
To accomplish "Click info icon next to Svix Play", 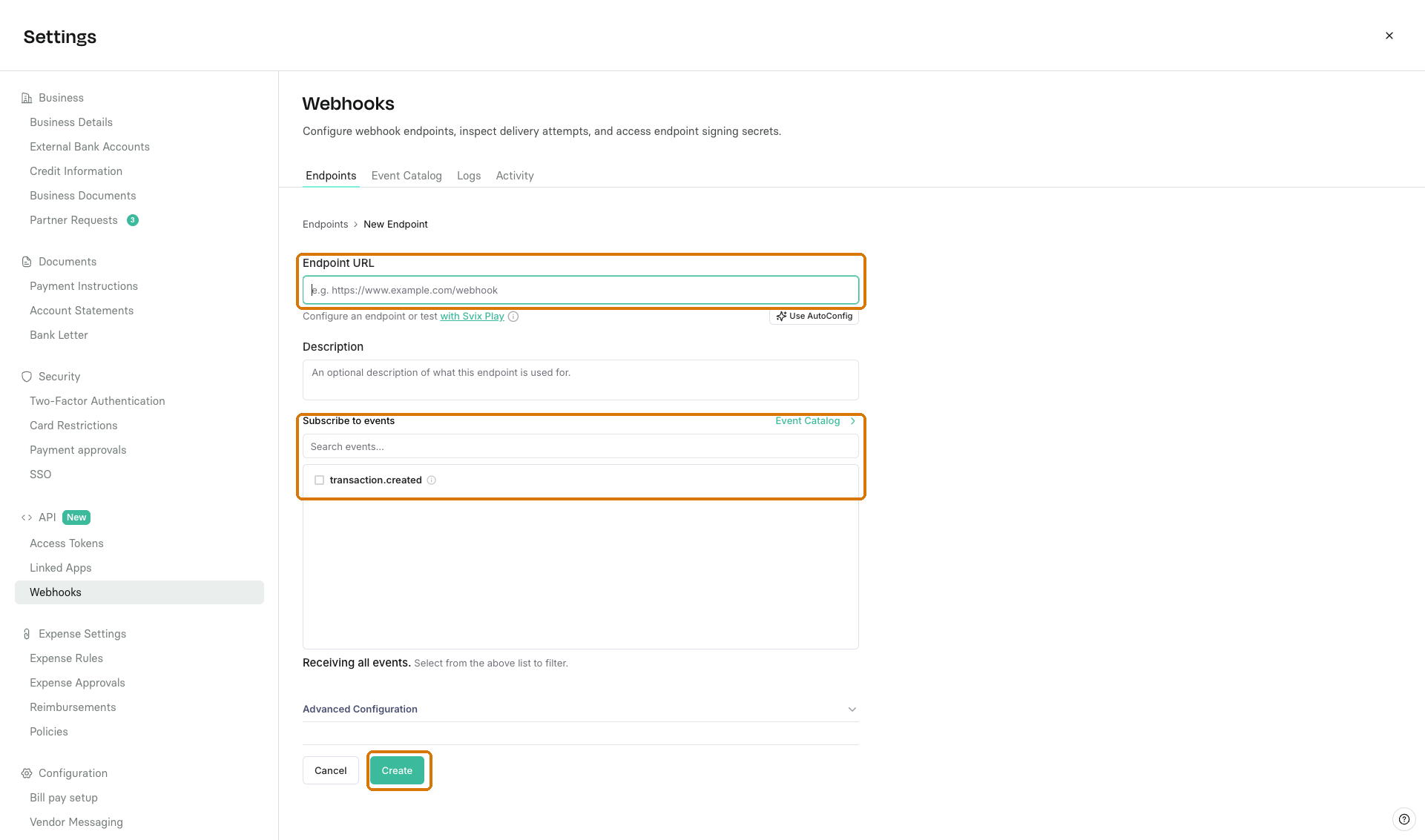I will pos(513,317).
